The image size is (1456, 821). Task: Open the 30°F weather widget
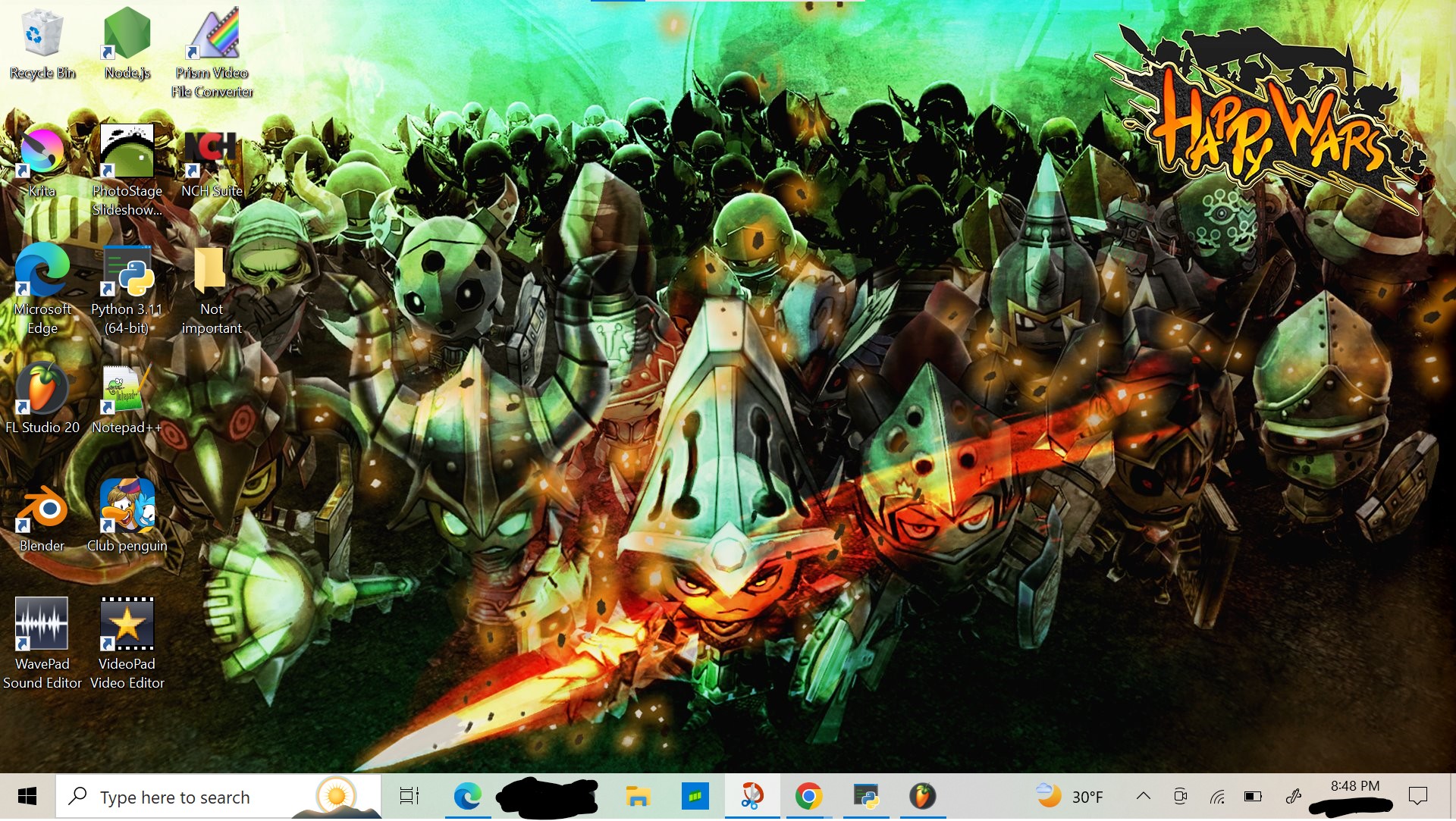1070,797
